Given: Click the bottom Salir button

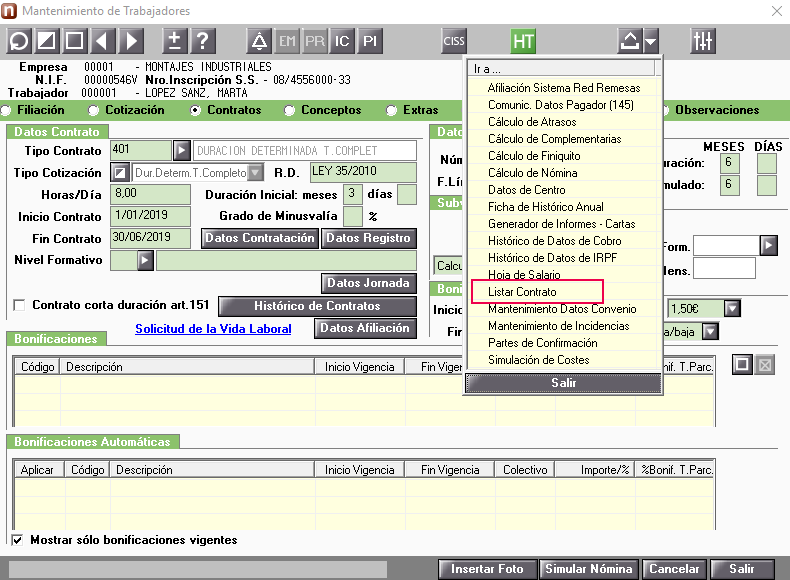Looking at the screenshot, I should click(742, 569).
